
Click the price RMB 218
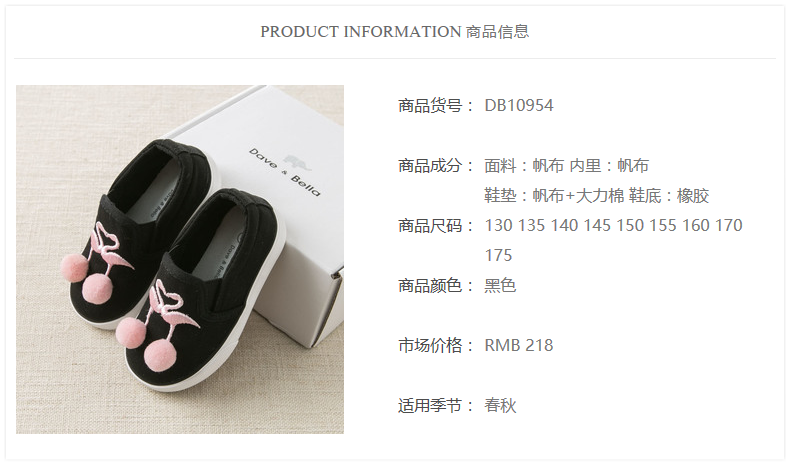click(518, 346)
